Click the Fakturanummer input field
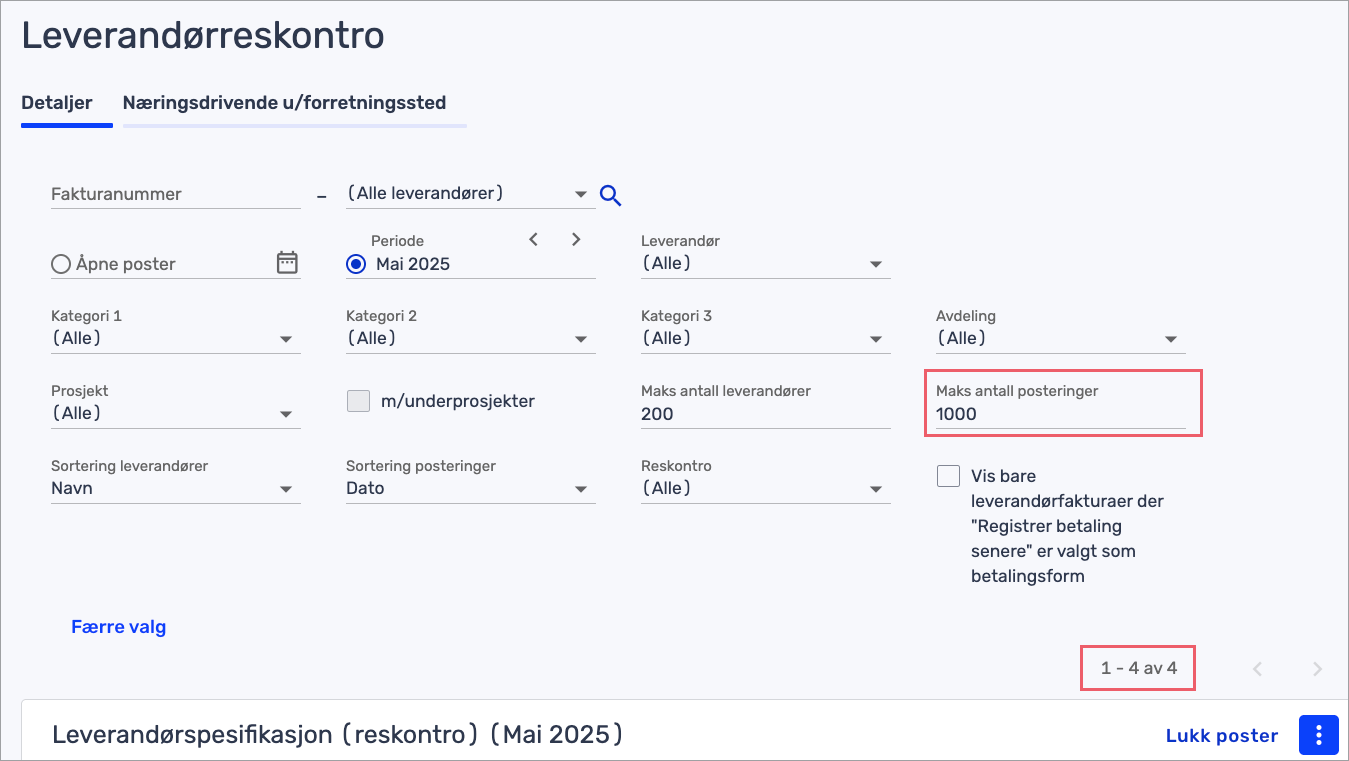This screenshot has width=1349, height=761. tap(176, 194)
